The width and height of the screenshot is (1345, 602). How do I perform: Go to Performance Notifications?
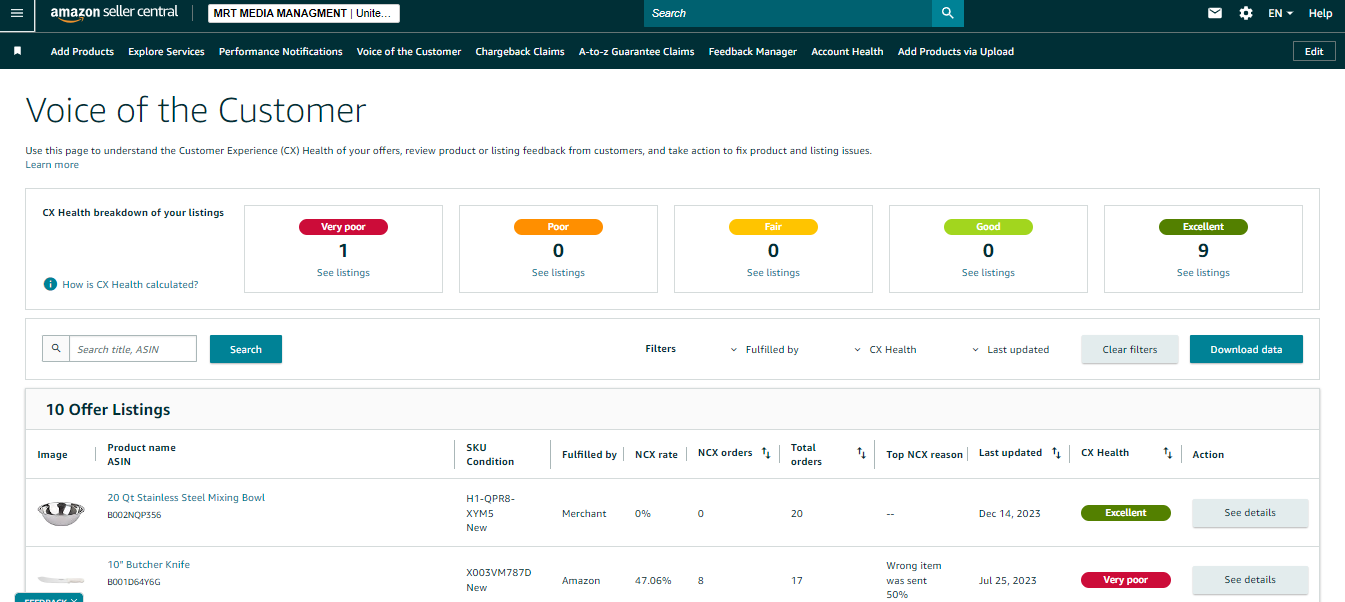(x=281, y=51)
